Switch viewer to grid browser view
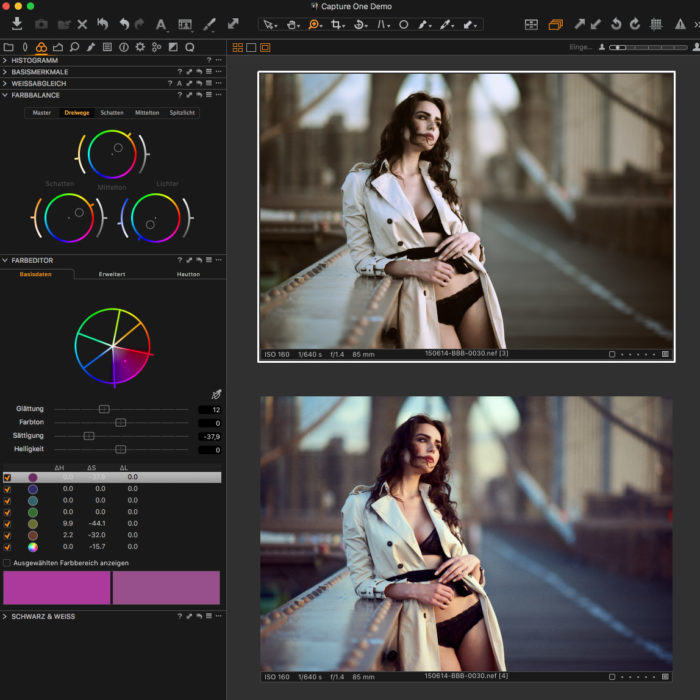The image size is (700, 700). pyautogui.click(x=238, y=47)
